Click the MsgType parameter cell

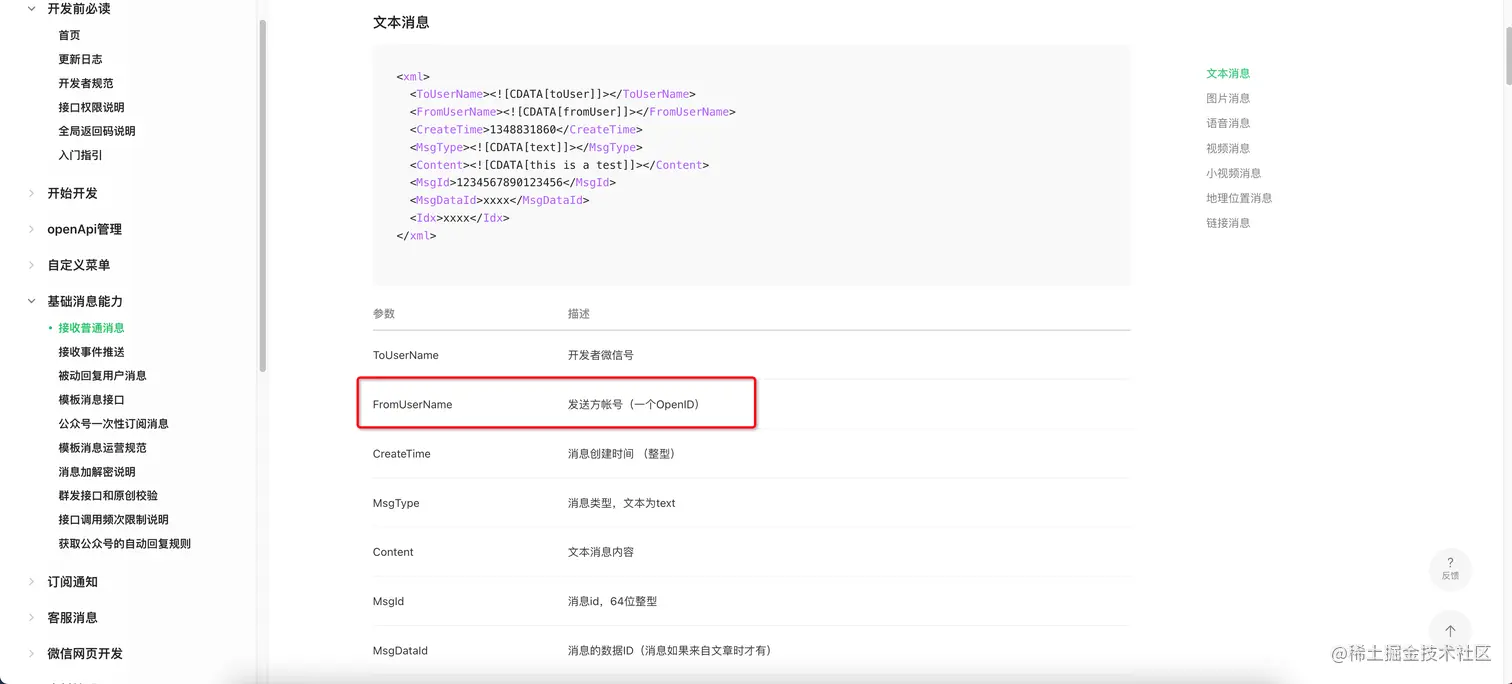point(396,503)
